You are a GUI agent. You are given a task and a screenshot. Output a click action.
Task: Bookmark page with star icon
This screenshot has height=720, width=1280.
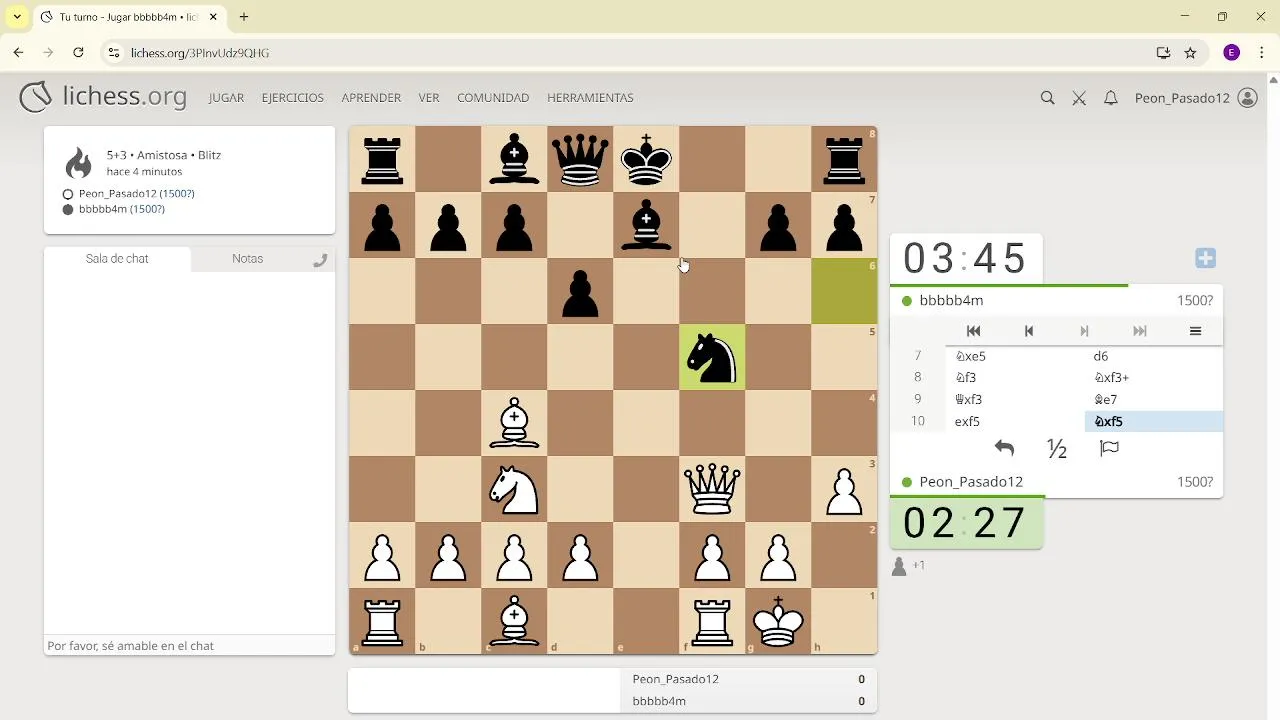tap(1190, 53)
